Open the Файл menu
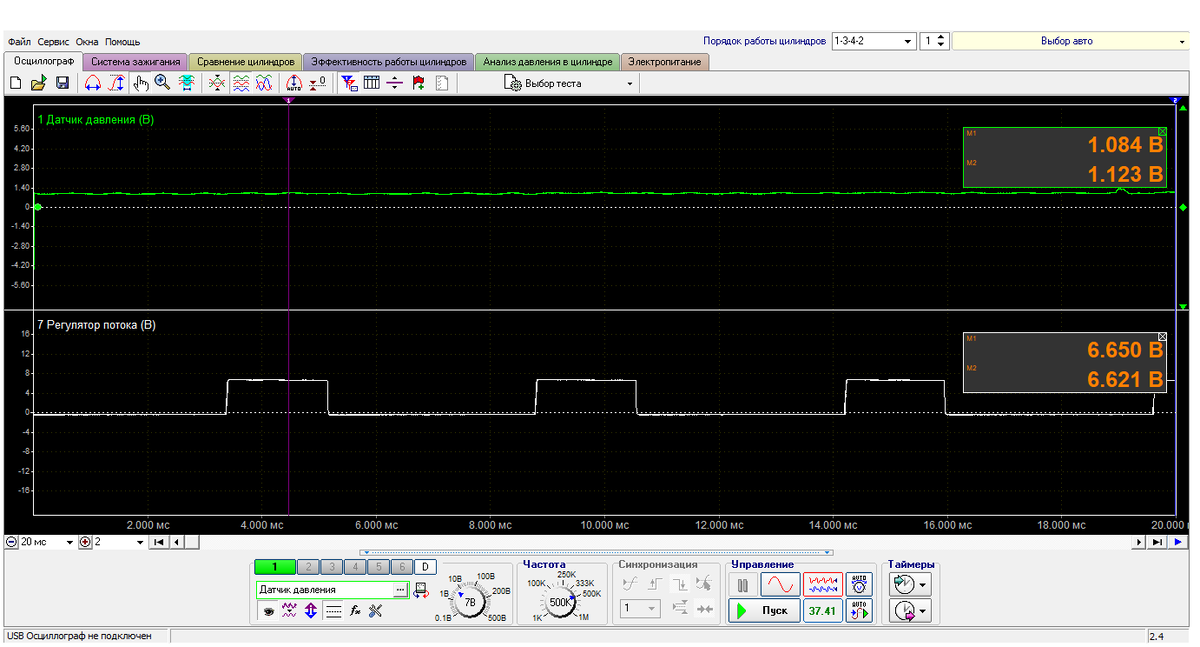This screenshot has height=647, width=1200. [19, 42]
